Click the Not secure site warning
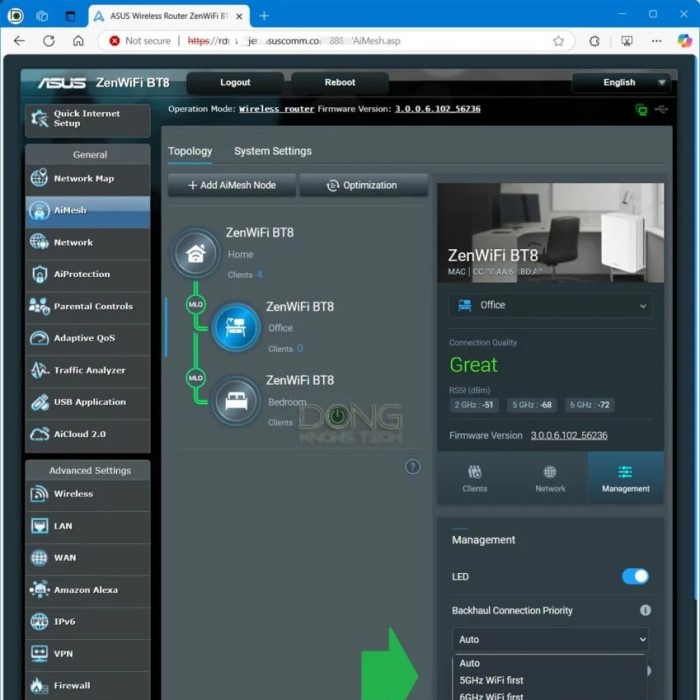This screenshot has height=700, width=700. (x=140, y=41)
